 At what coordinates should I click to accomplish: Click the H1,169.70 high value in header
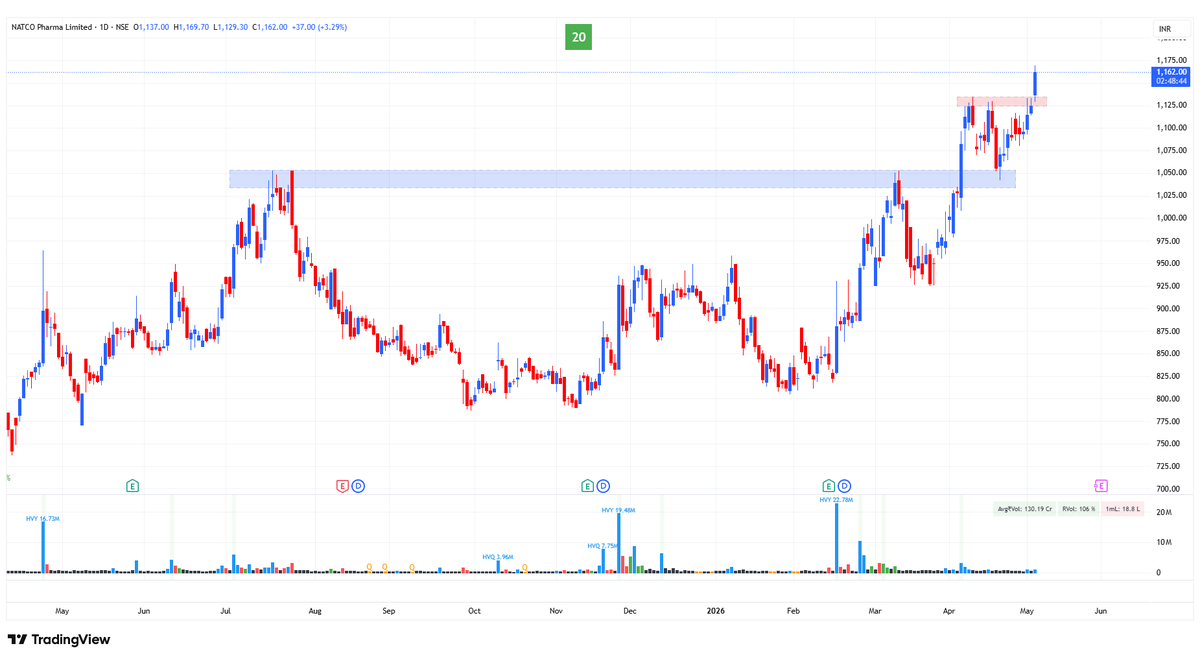pyautogui.click(x=191, y=27)
